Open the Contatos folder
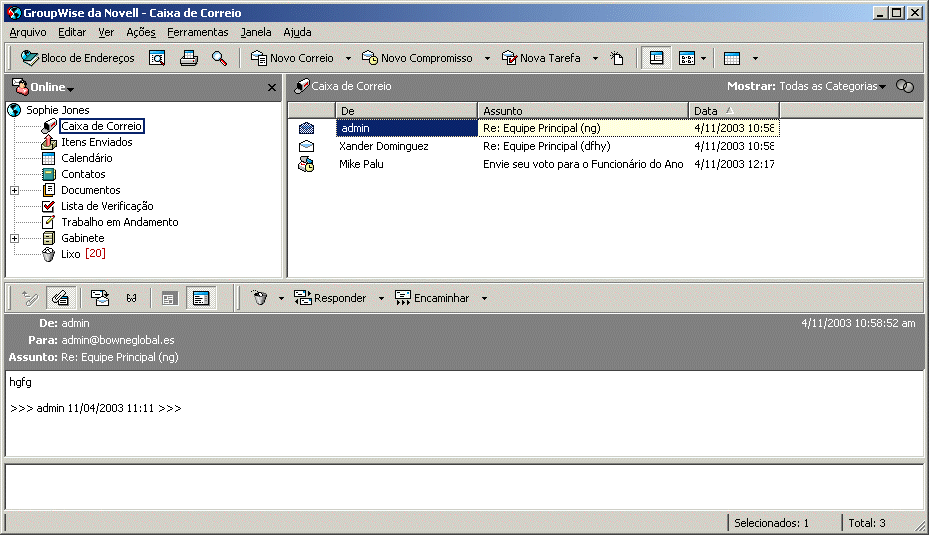Viewport: 929px width, 535px height. point(83,174)
